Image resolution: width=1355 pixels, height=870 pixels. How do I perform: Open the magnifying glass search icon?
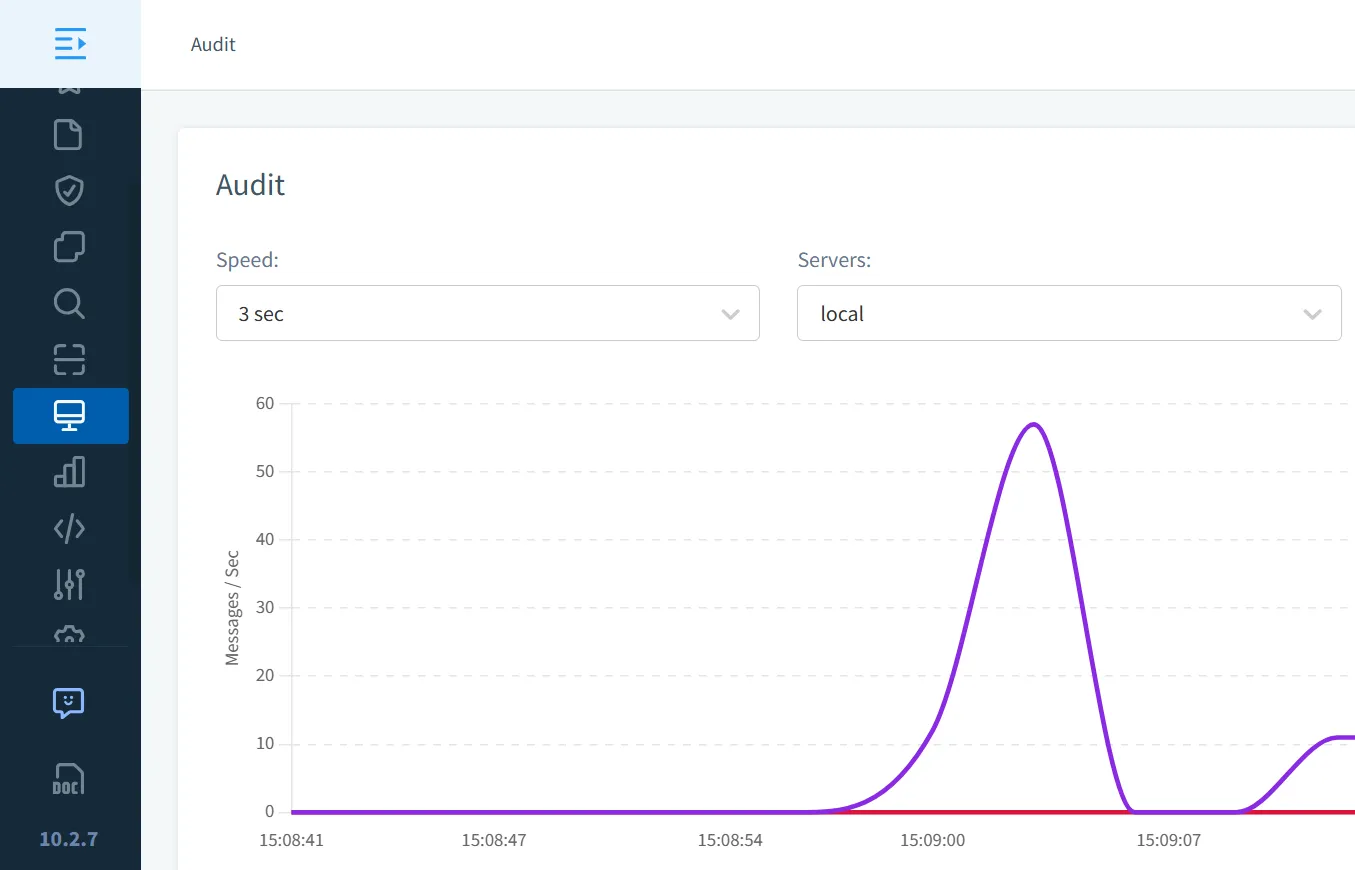coord(69,303)
